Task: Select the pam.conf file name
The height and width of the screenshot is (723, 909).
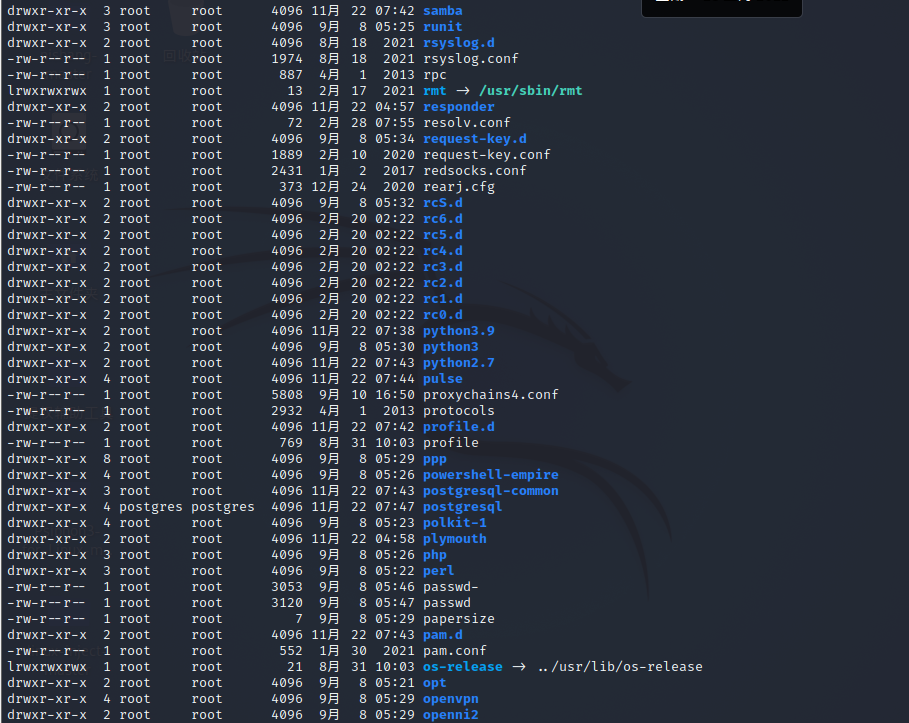Action: click(x=454, y=651)
